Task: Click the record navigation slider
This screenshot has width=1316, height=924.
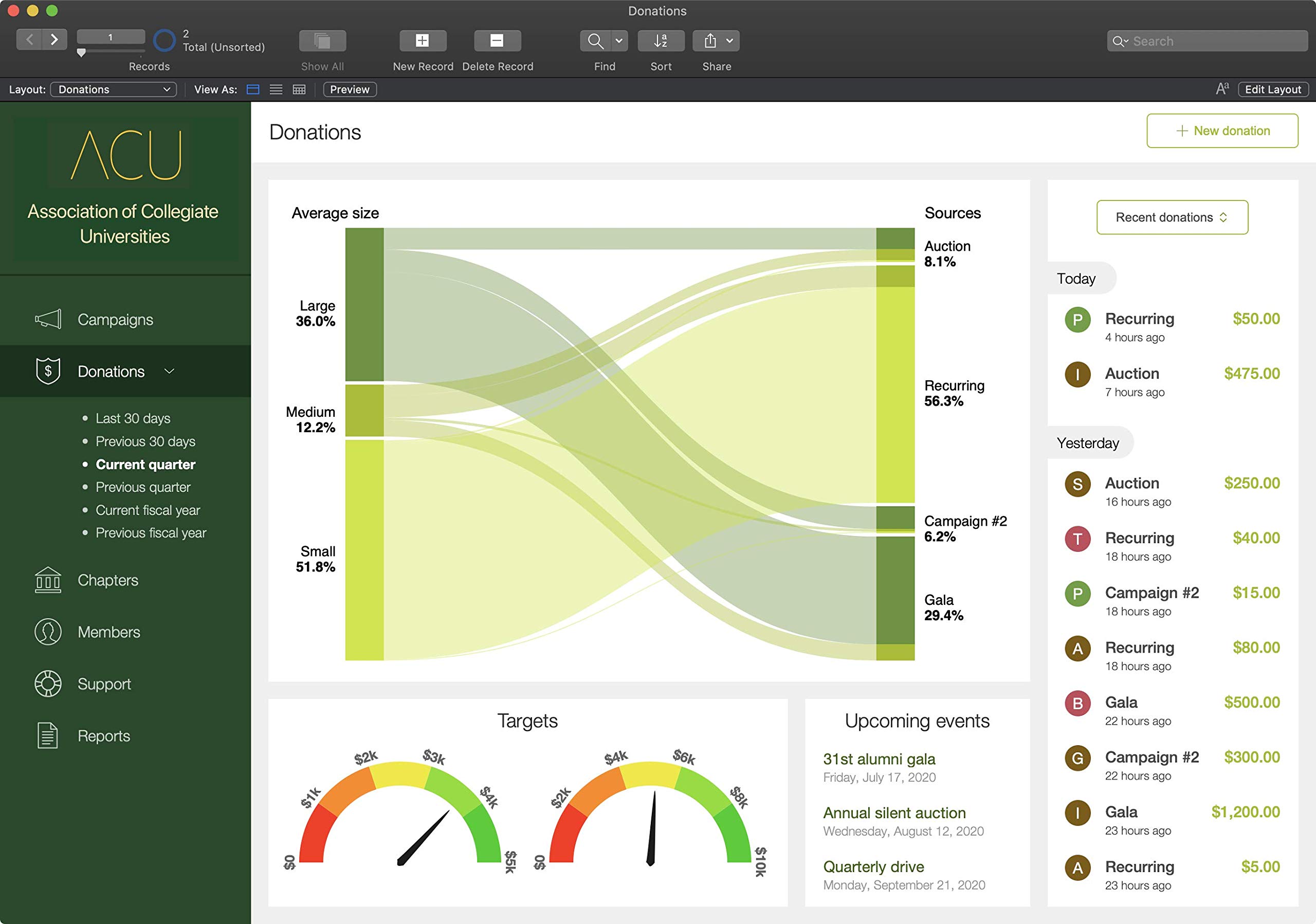Action: (x=81, y=52)
